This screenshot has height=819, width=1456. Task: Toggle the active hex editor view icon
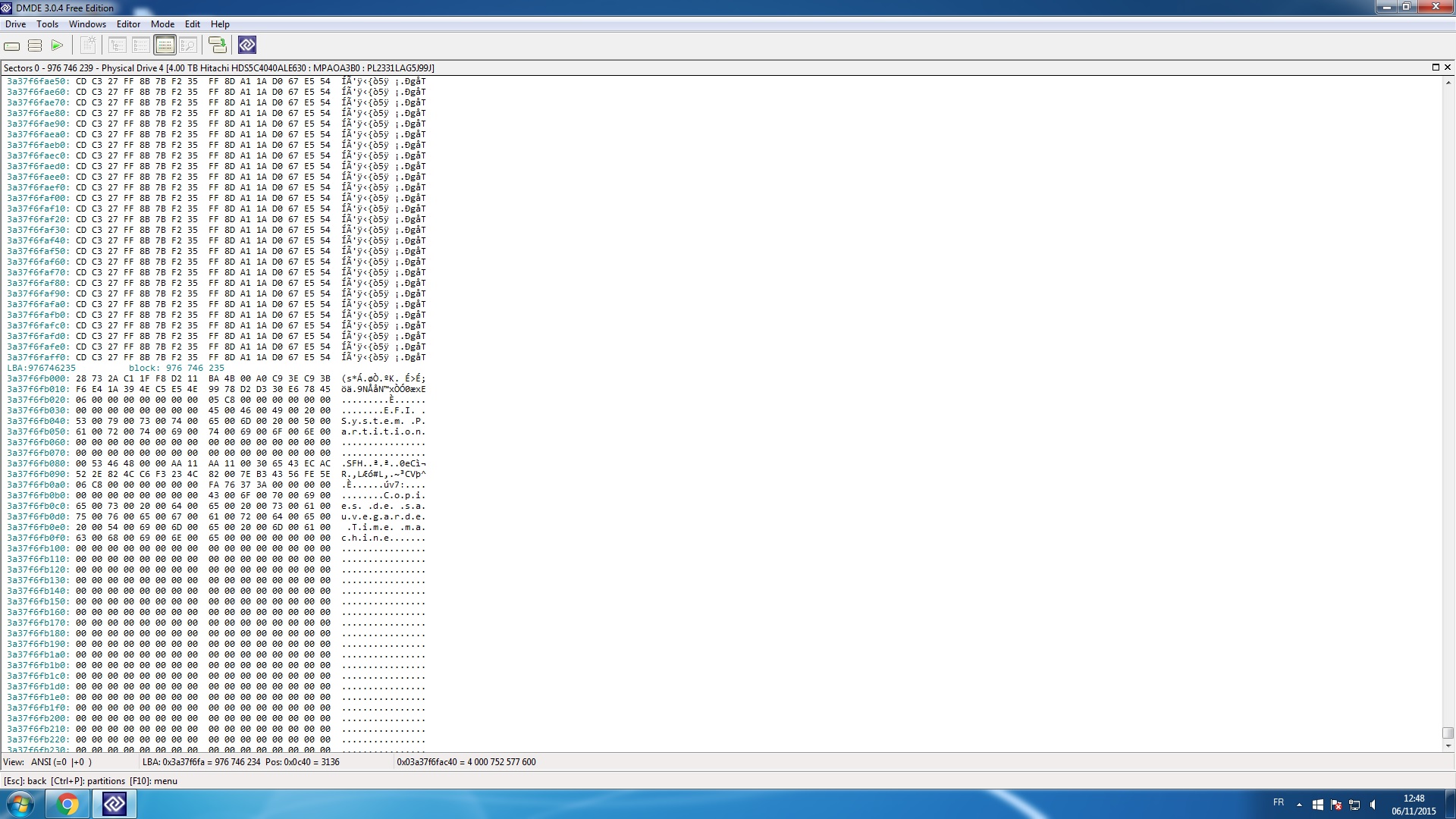tap(165, 45)
